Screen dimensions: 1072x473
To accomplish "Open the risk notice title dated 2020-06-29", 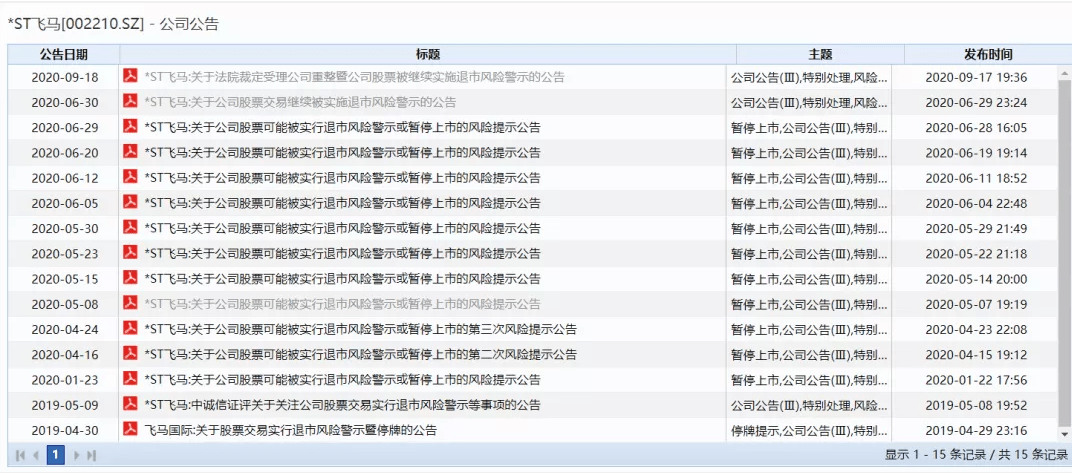I will [343, 128].
